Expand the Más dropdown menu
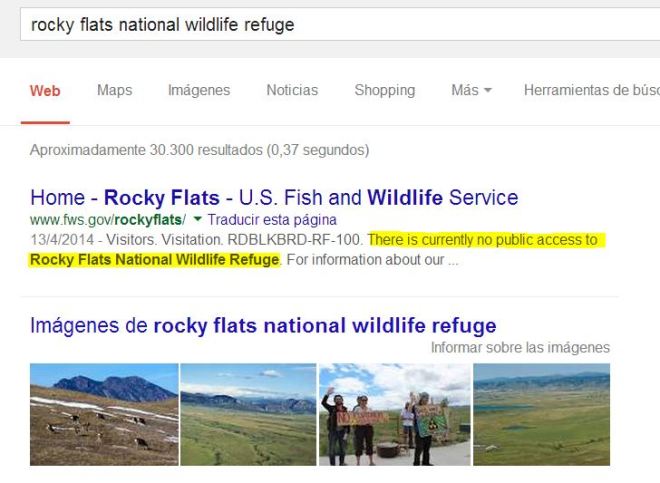Screen dimensions: 660x483 (x=471, y=91)
